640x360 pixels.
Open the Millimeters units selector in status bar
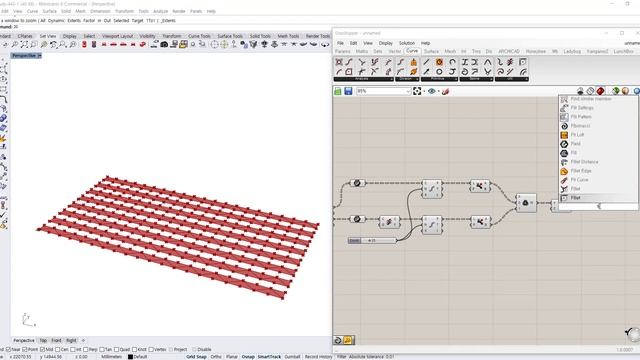(x=111, y=357)
